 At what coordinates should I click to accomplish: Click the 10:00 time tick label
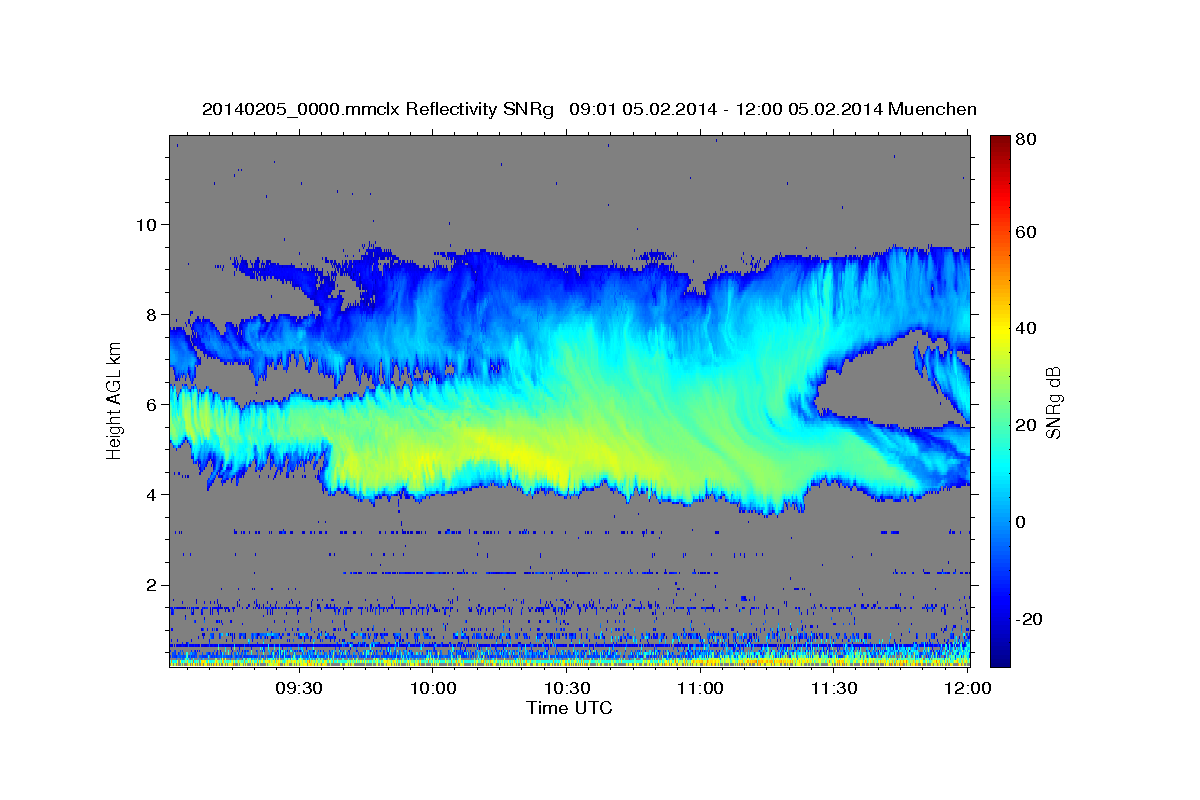point(434,688)
